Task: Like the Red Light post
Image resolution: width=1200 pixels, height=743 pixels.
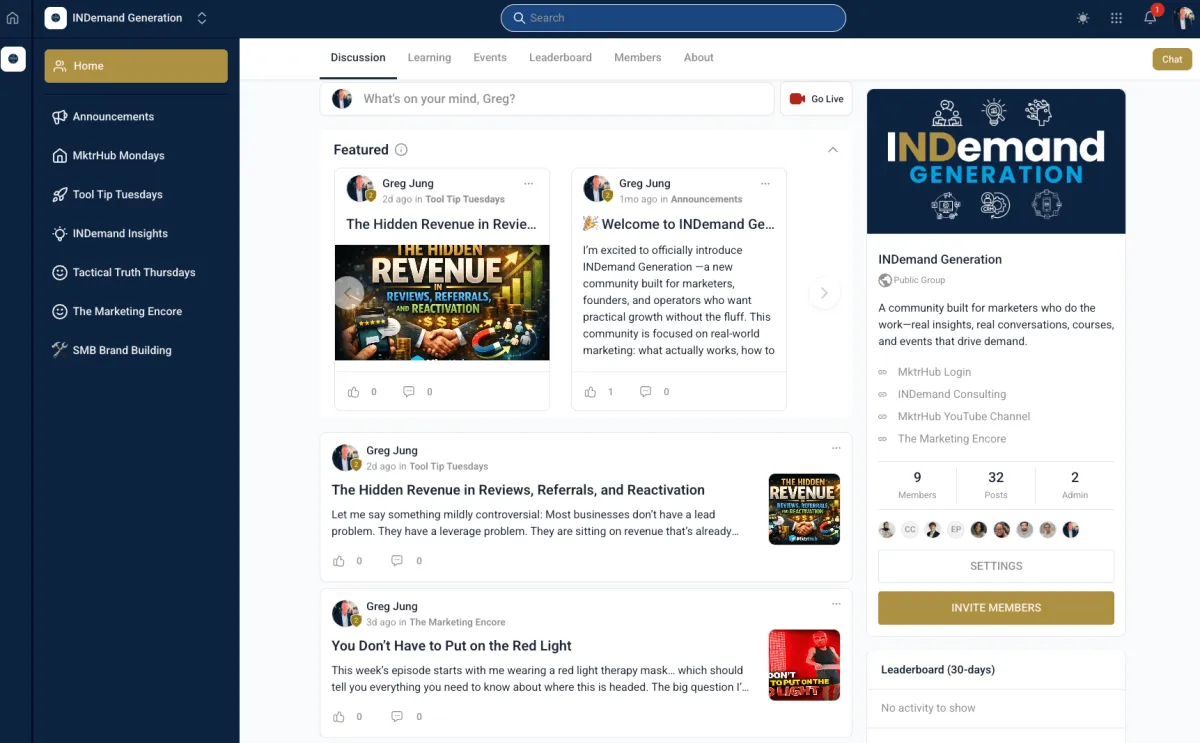Action: coord(339,716)
